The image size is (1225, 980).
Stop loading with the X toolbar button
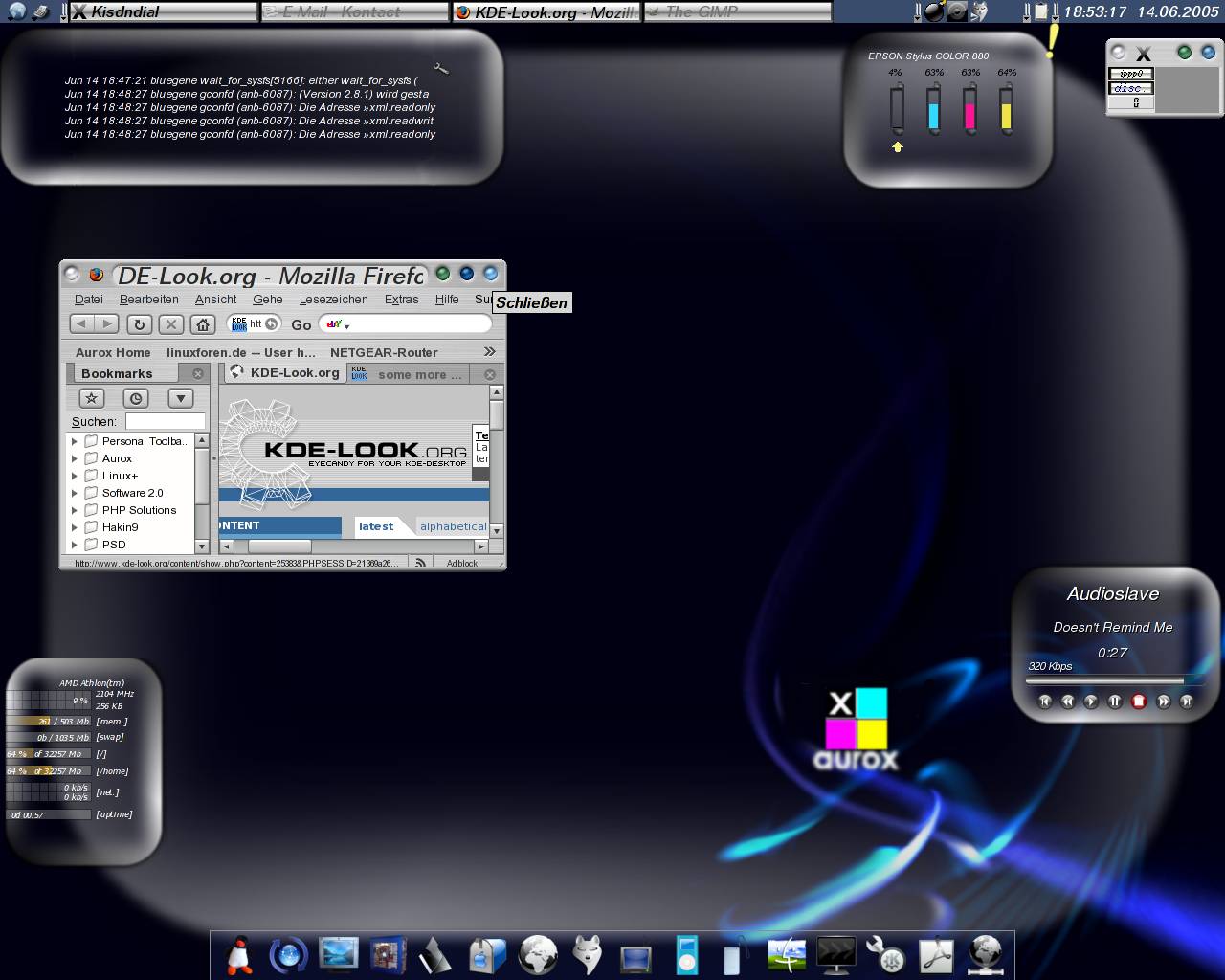170,324
